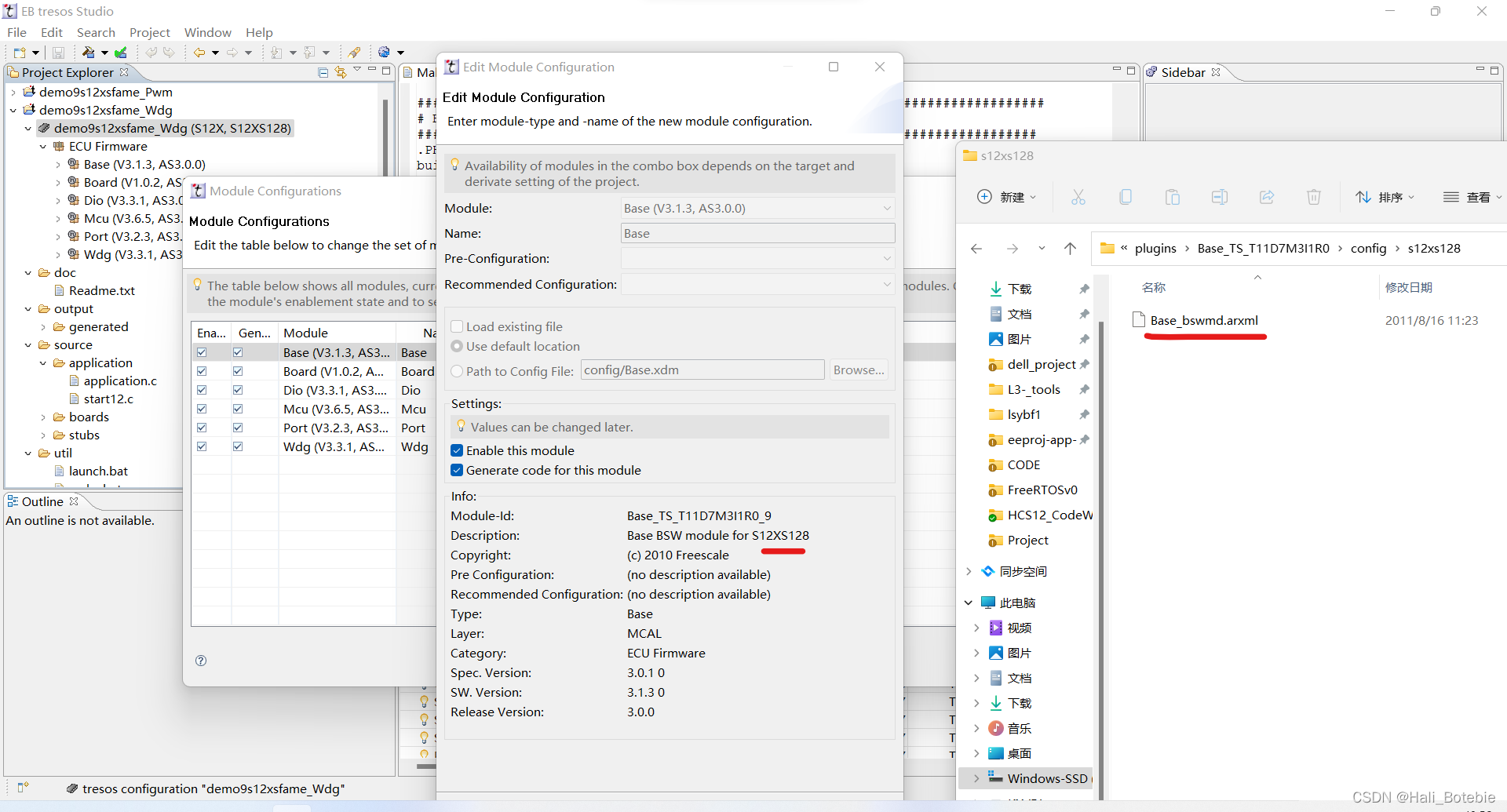The width and height of the screenshot is (1507, 812).
Task: Click the New project wizard toolbar icon
Action: 20,53
